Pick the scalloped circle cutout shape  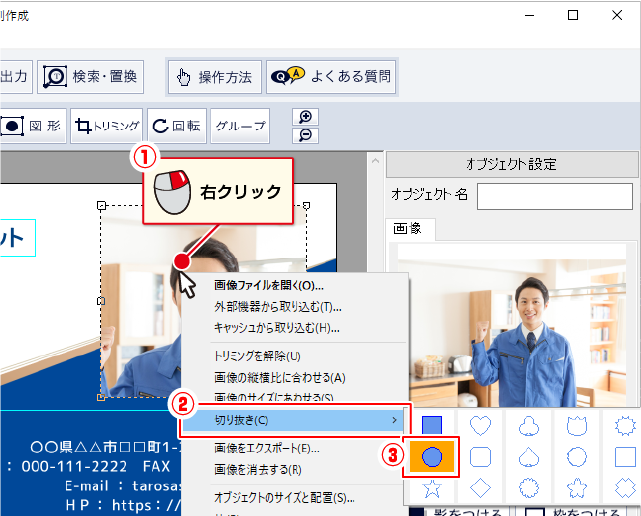[529, 488]
